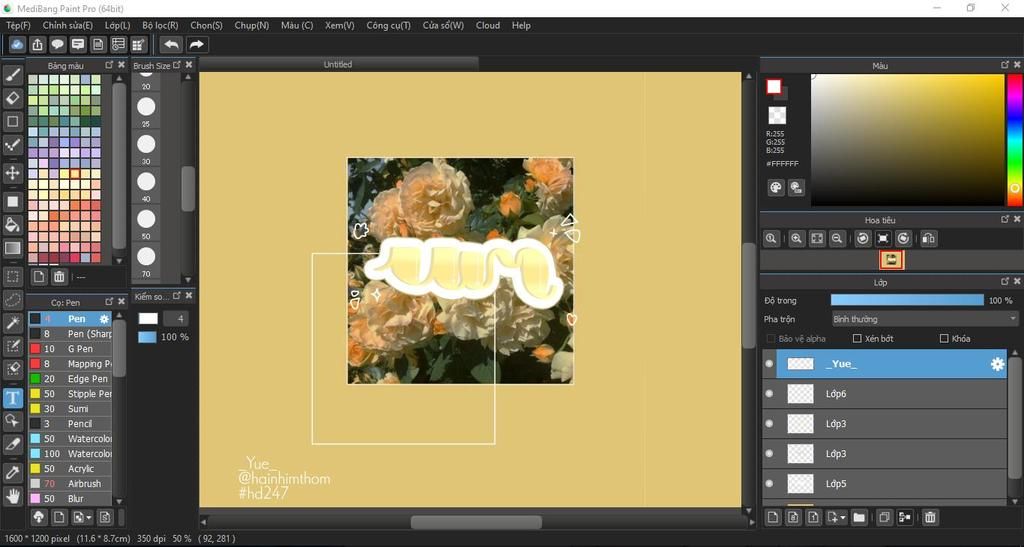
Task: Select the Gradient tool
Action: coord(12,248)
